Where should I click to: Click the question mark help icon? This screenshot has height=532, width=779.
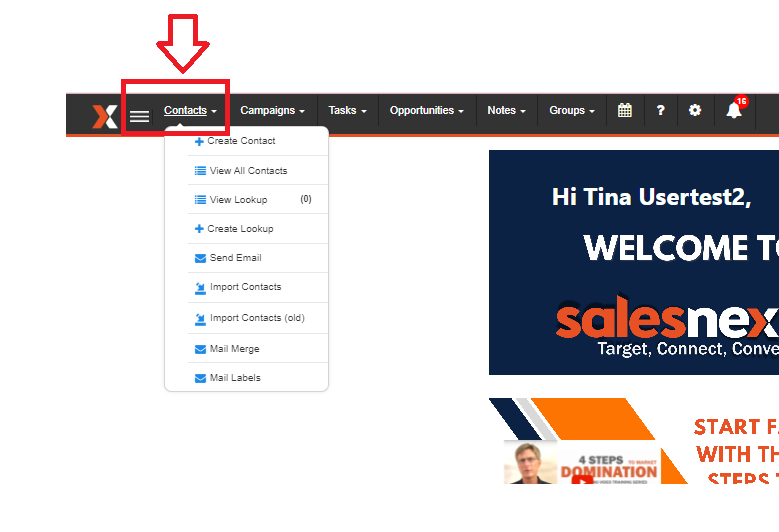(x=660, y=111)
